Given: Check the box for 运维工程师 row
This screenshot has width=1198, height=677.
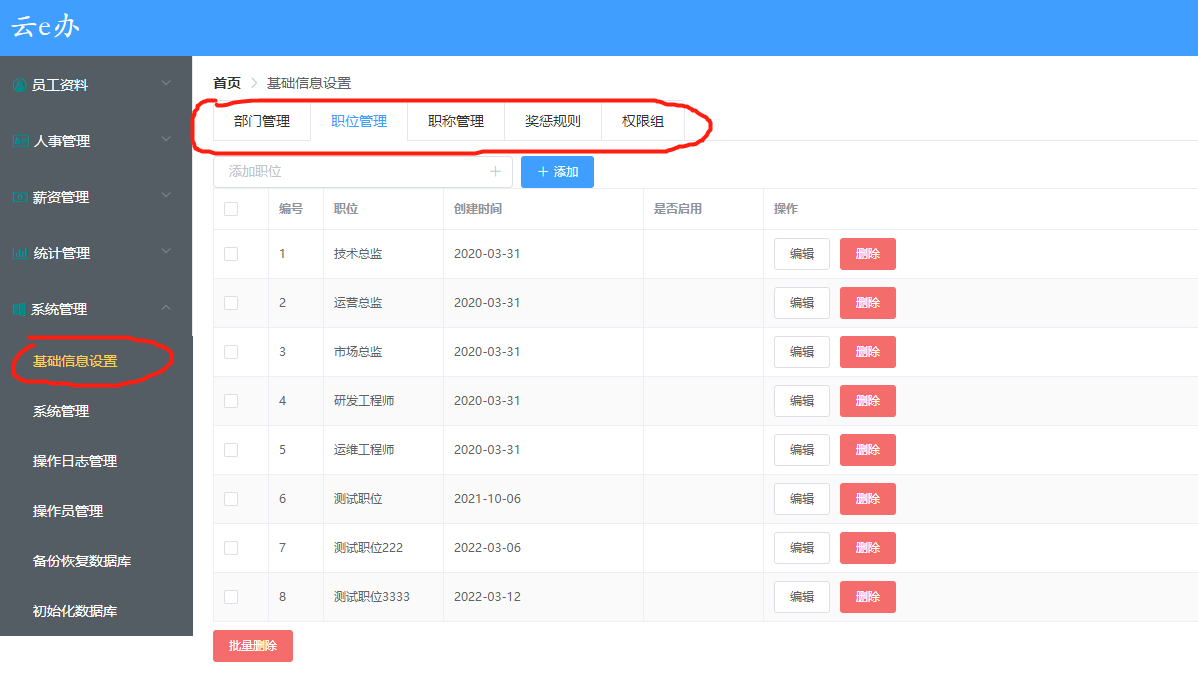Looking at the screenshot, I should [231, 449].
